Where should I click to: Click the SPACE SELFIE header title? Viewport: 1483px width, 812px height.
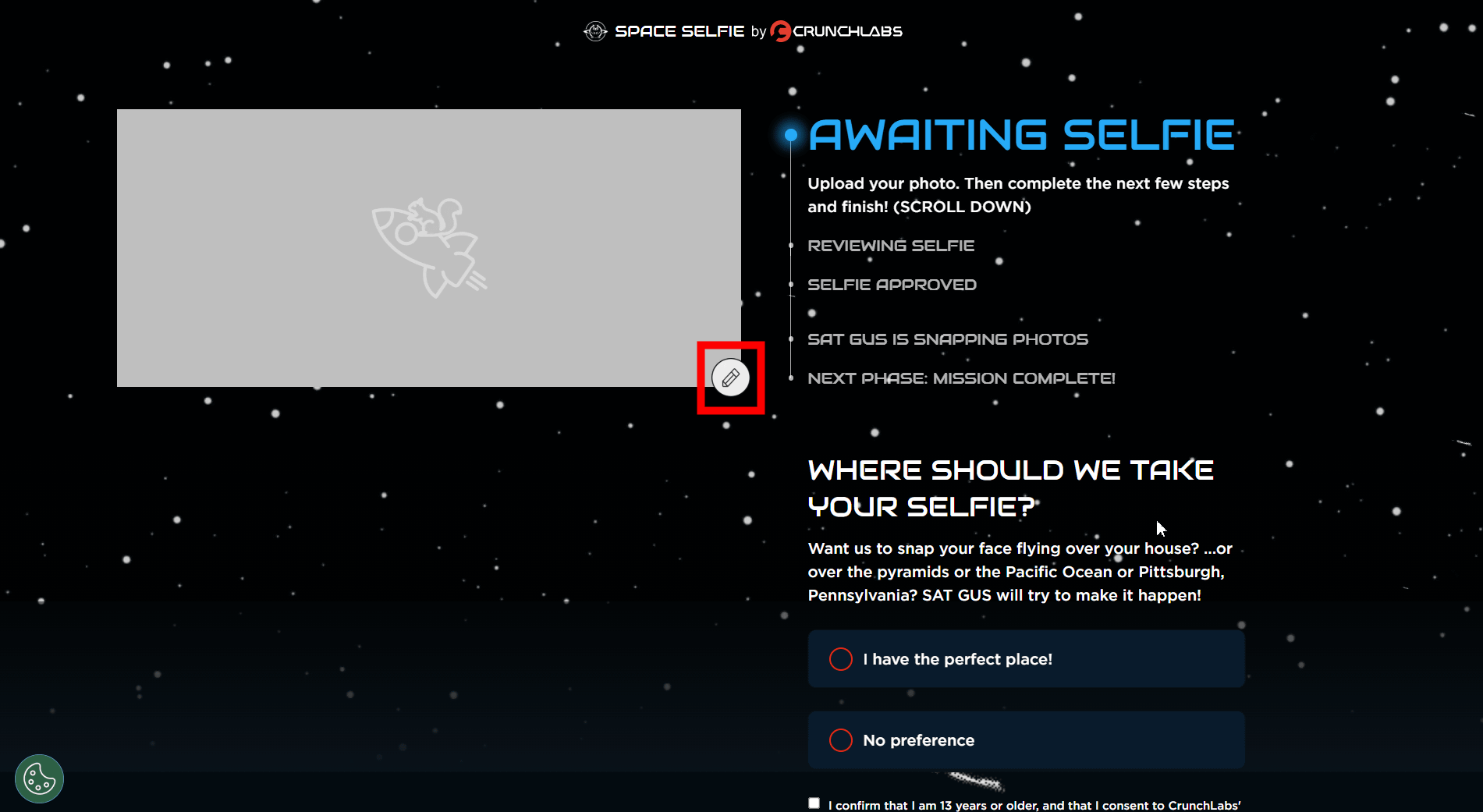pos(679,31)
